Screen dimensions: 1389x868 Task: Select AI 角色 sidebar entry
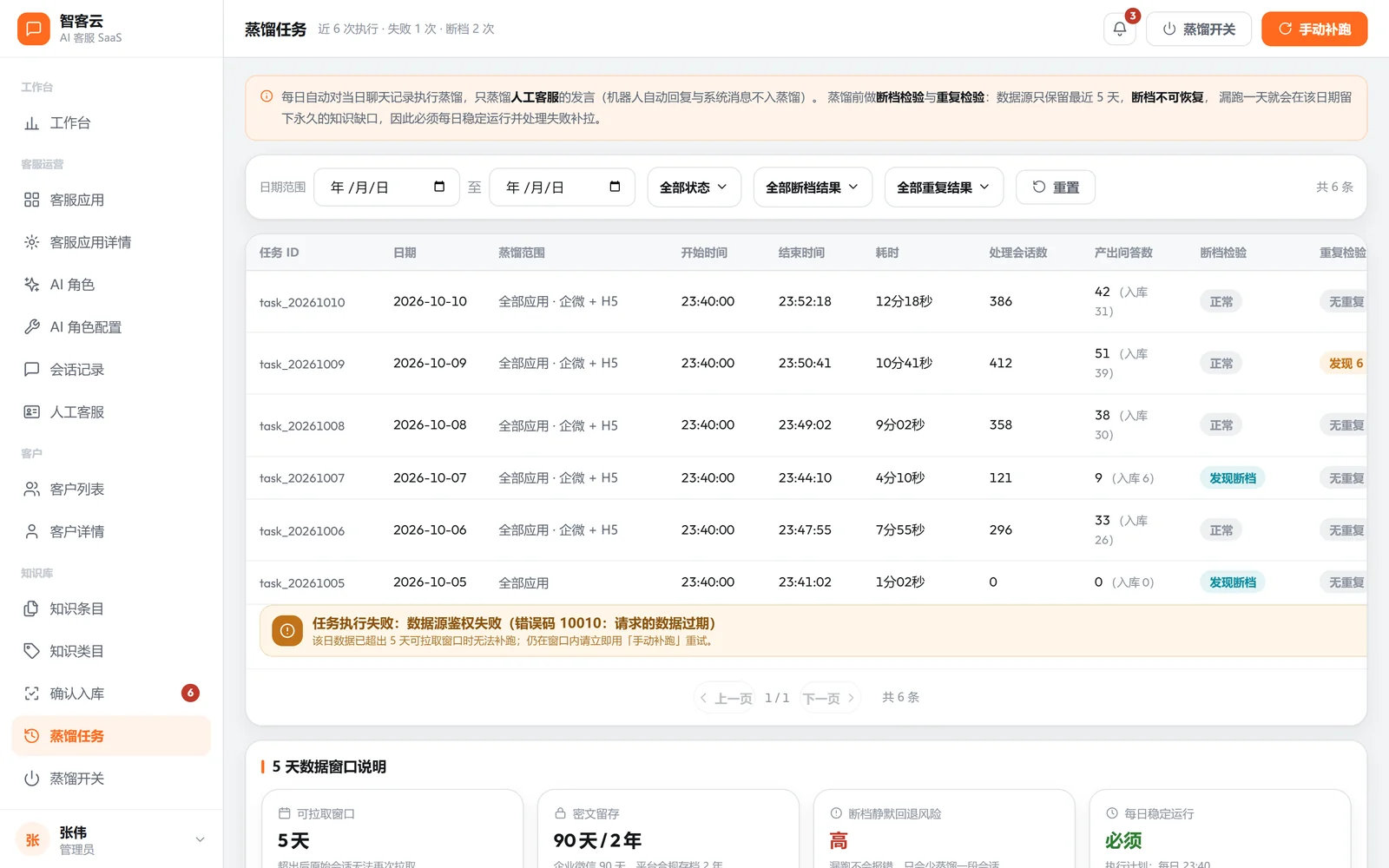tap(111, 285)
